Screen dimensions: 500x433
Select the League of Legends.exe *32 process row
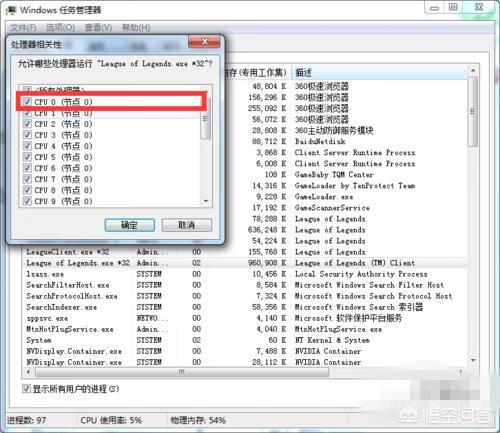(245, 263)
